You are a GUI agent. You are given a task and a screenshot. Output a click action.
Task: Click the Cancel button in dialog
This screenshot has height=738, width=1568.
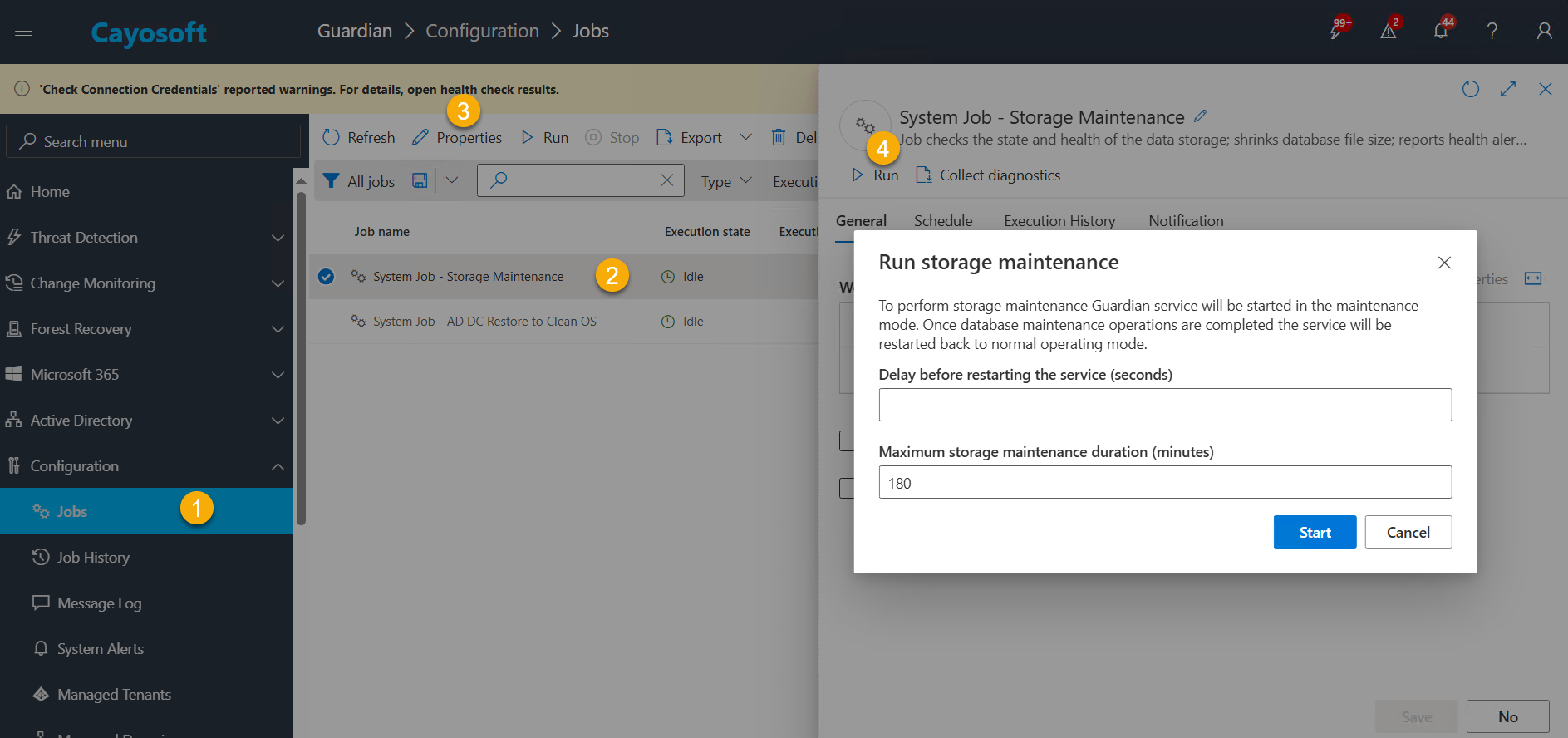(x=1408, y=532)
